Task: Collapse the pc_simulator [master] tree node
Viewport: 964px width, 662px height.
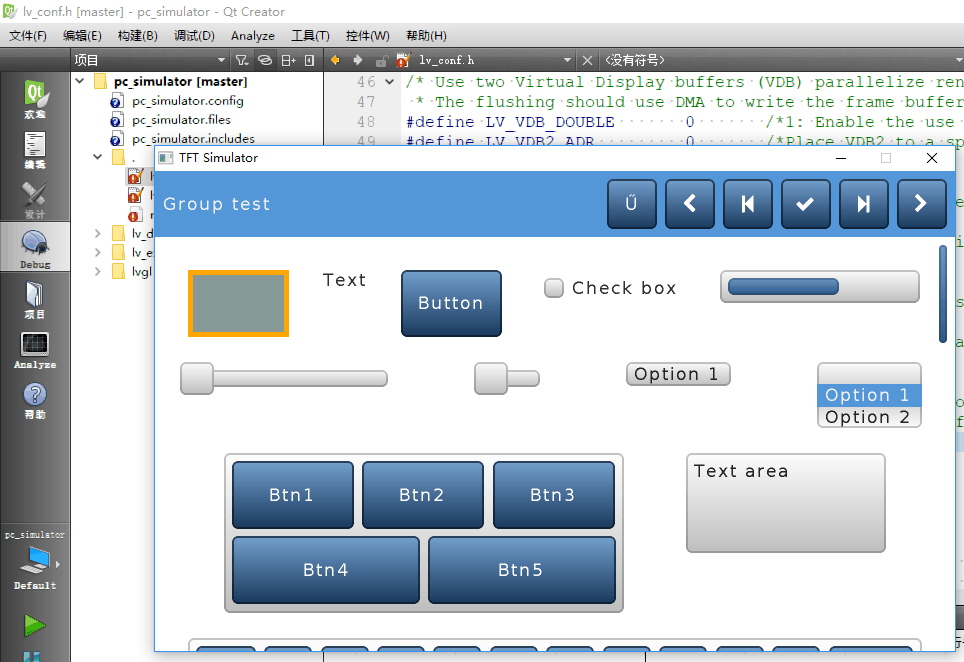Action: coord(80,81)
